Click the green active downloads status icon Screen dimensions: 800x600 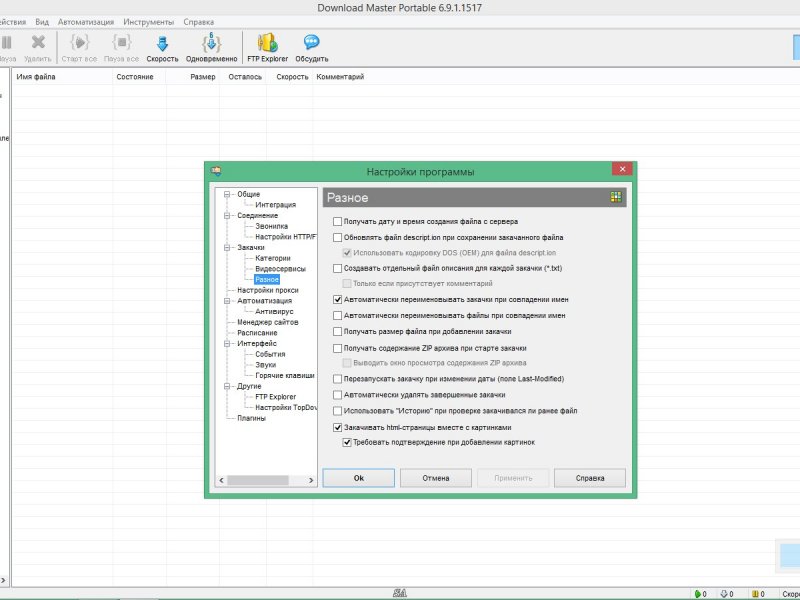pyautogui.click(x=697, y=594)
